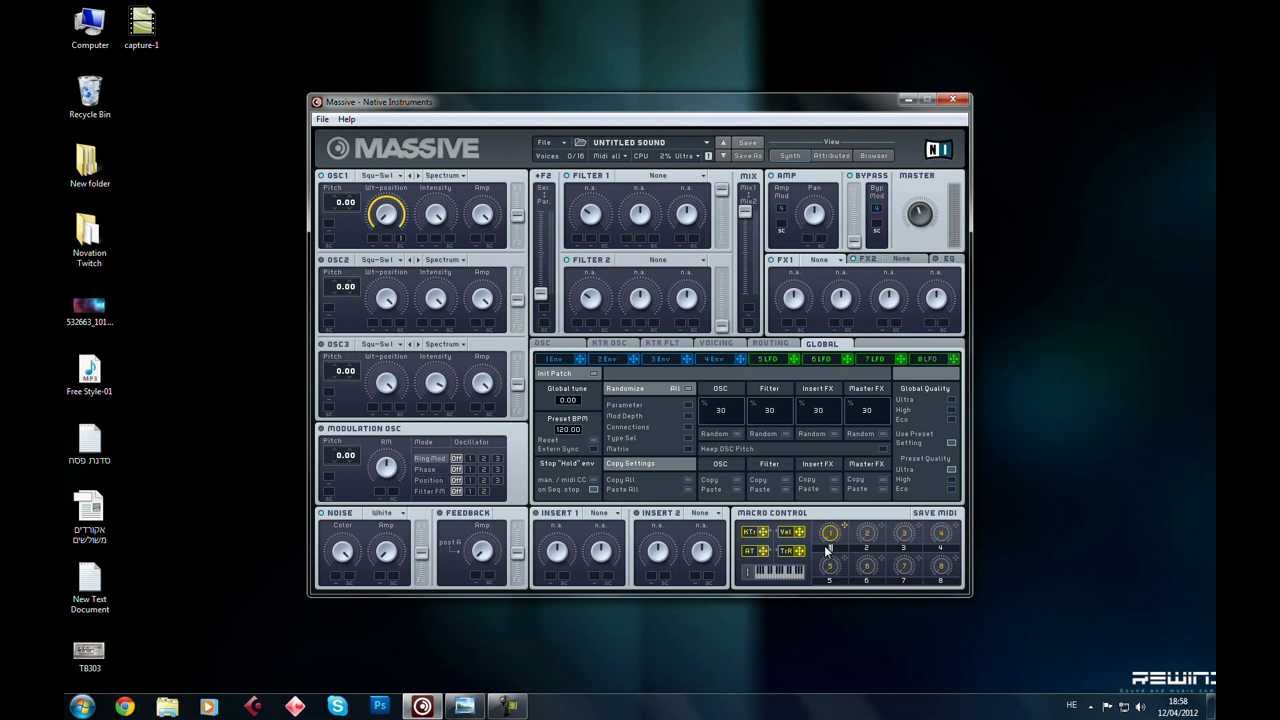Open Noise type dropdown White
This screenshot has width=1280, height=720.
coord(386,513)
